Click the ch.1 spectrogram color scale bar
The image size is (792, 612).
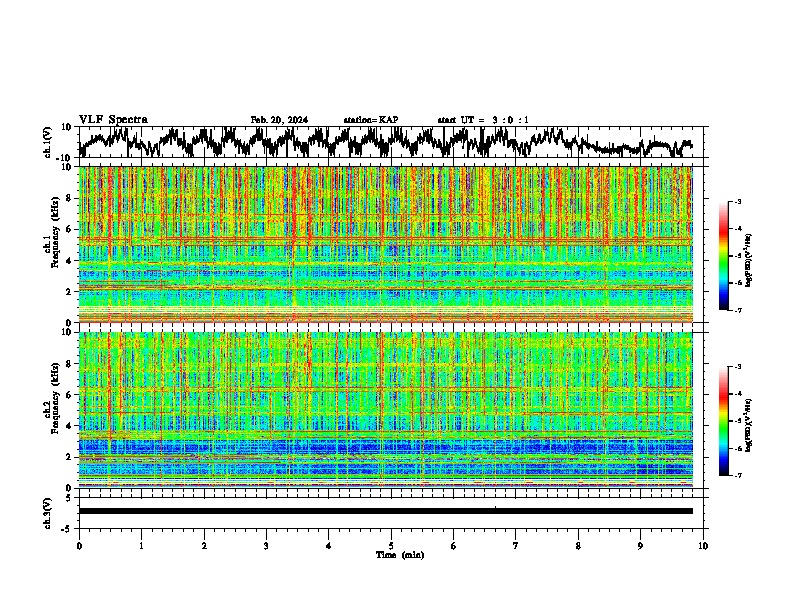click(x=724, y=256)
